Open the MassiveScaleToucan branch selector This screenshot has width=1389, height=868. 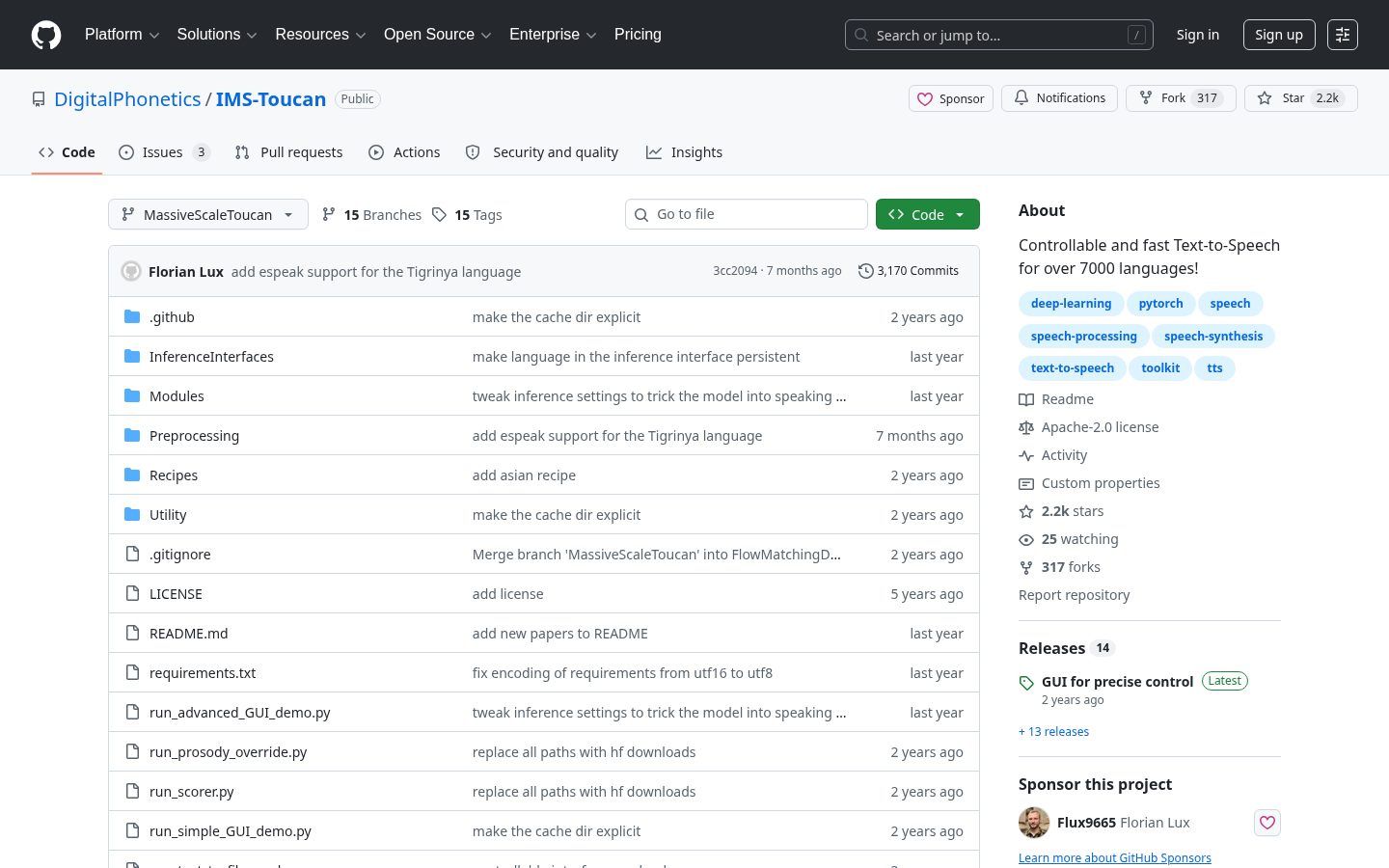(x=208, y=214)
